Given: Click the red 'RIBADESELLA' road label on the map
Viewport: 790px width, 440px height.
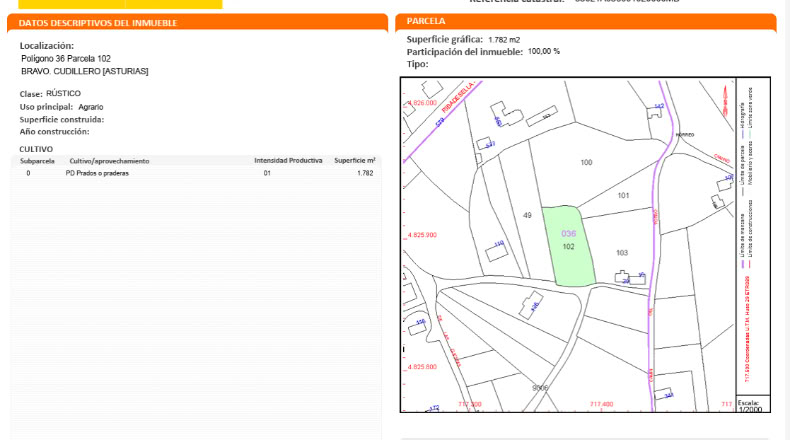Looking at the screenshot, I should [x=458, y=97].
